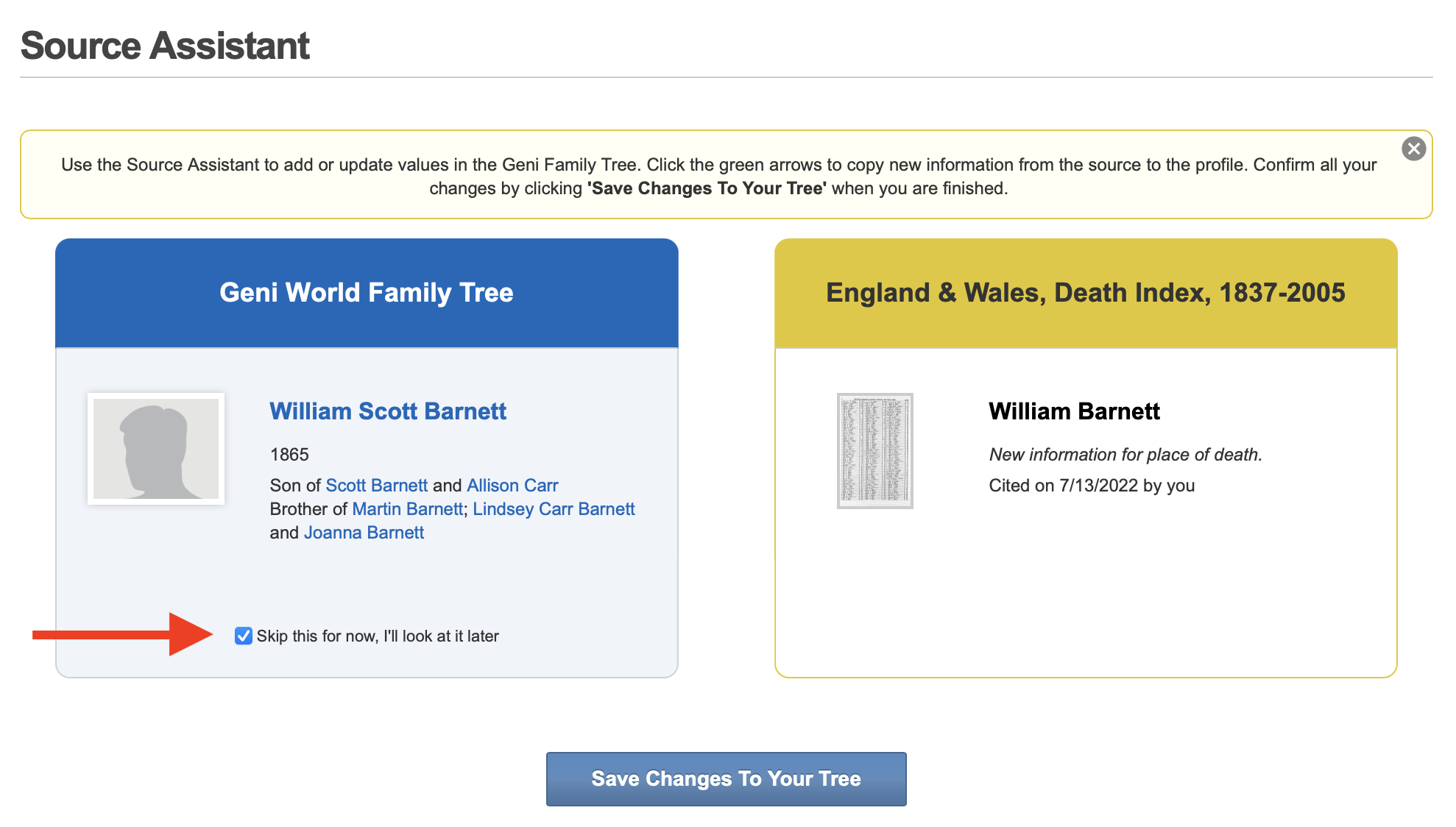The height and width of the screenshot is (827, 1456).
Task: Open Allison Carr's profile link
Action: pyautogui.click(x=512, y=486)
